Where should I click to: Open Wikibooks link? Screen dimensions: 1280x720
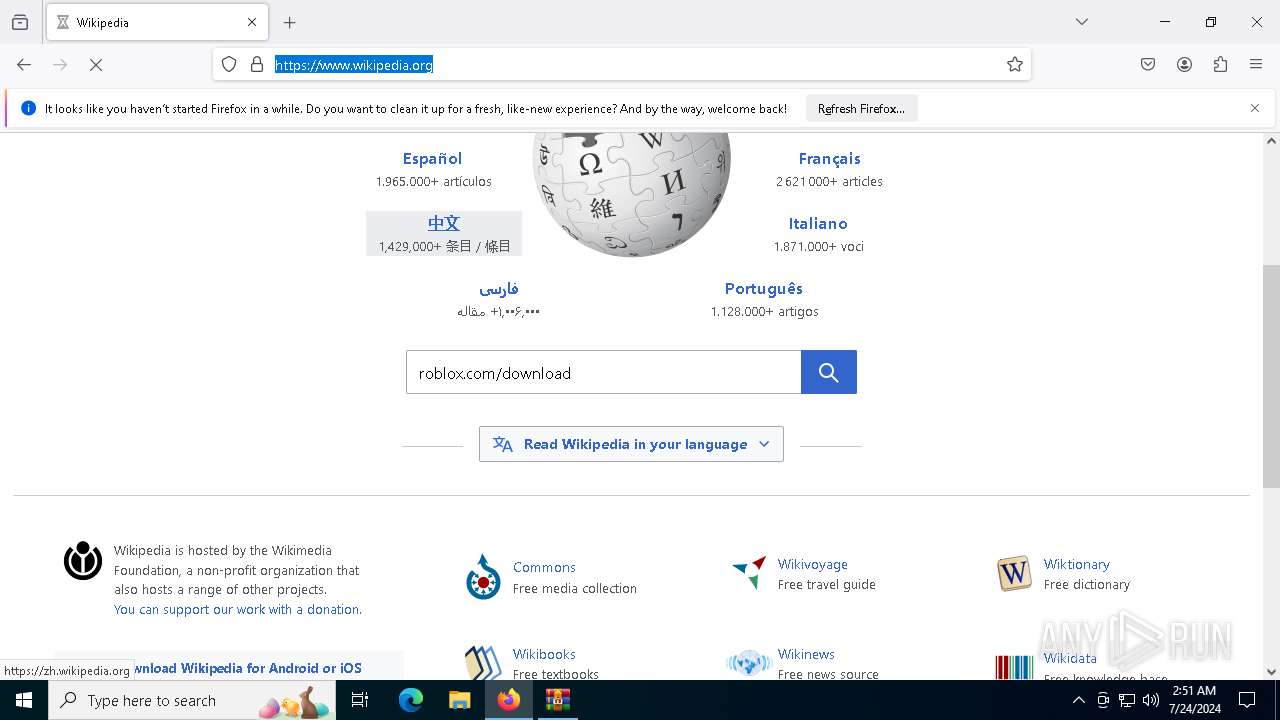(544, 654)
